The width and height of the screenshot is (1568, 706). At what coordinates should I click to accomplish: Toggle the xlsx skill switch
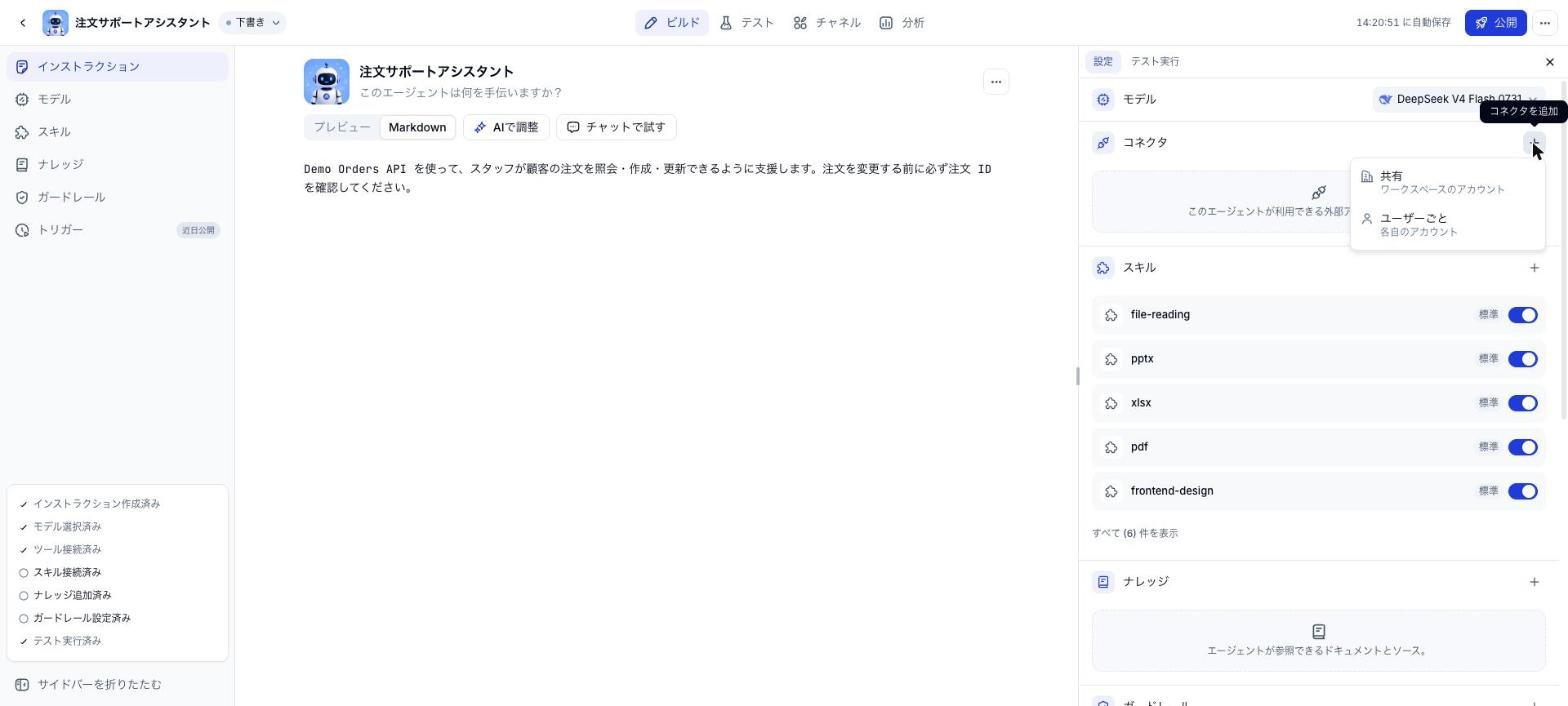pos(1522,403)
